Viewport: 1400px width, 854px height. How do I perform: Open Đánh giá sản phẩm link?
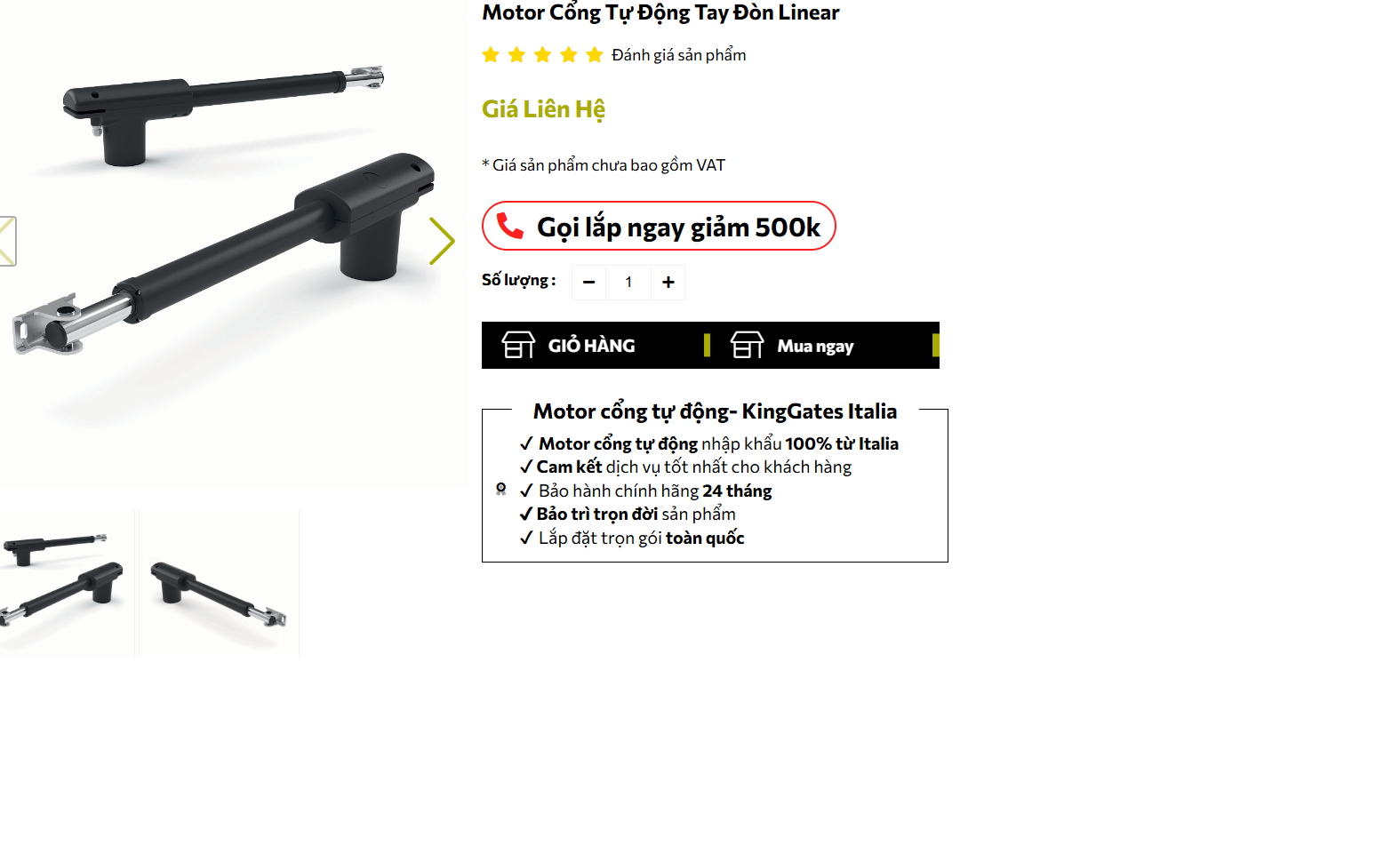tap(679, 55)
